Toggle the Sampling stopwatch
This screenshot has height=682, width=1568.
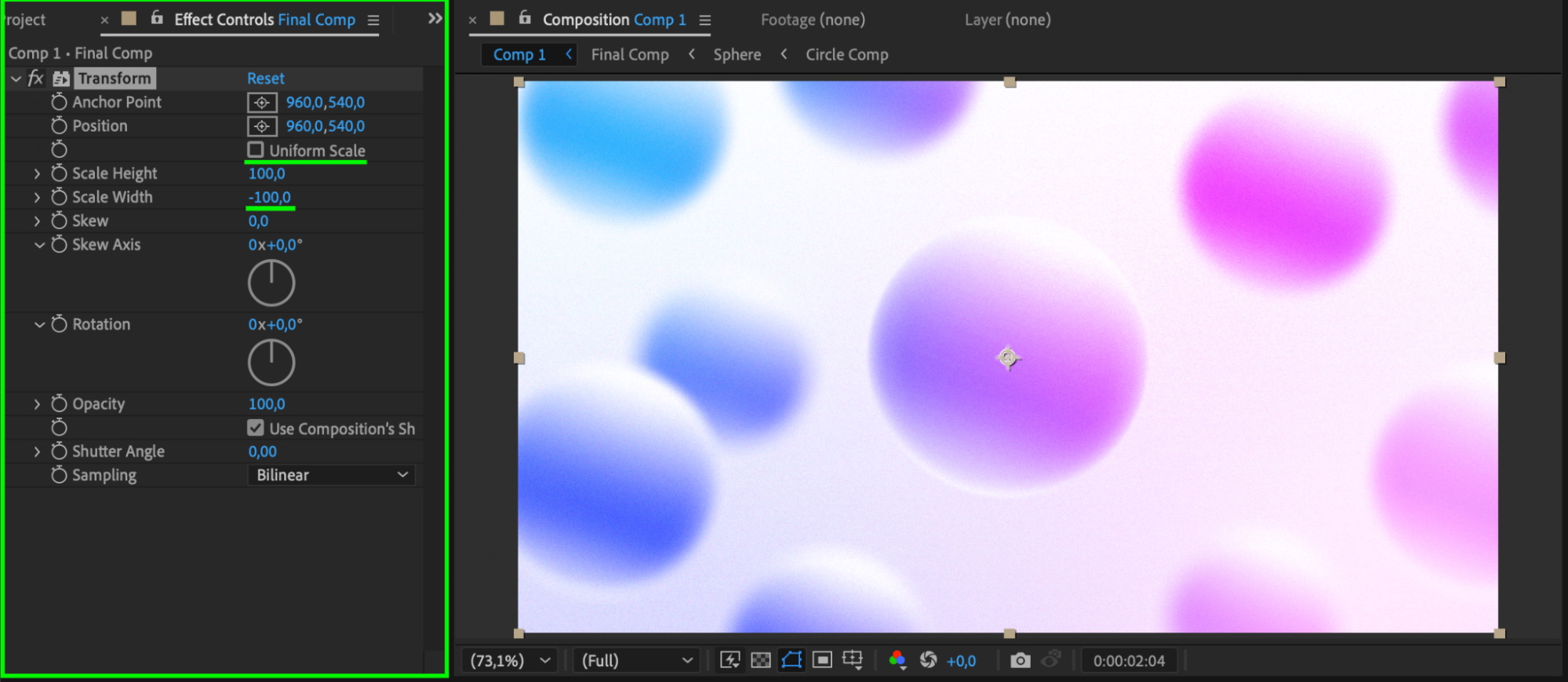tap(59, 475)
